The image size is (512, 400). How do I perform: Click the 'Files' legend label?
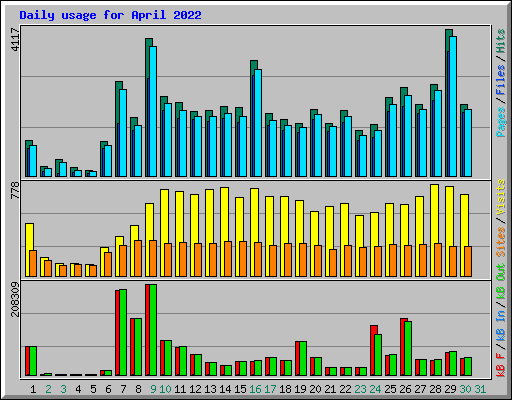point(501,79)
